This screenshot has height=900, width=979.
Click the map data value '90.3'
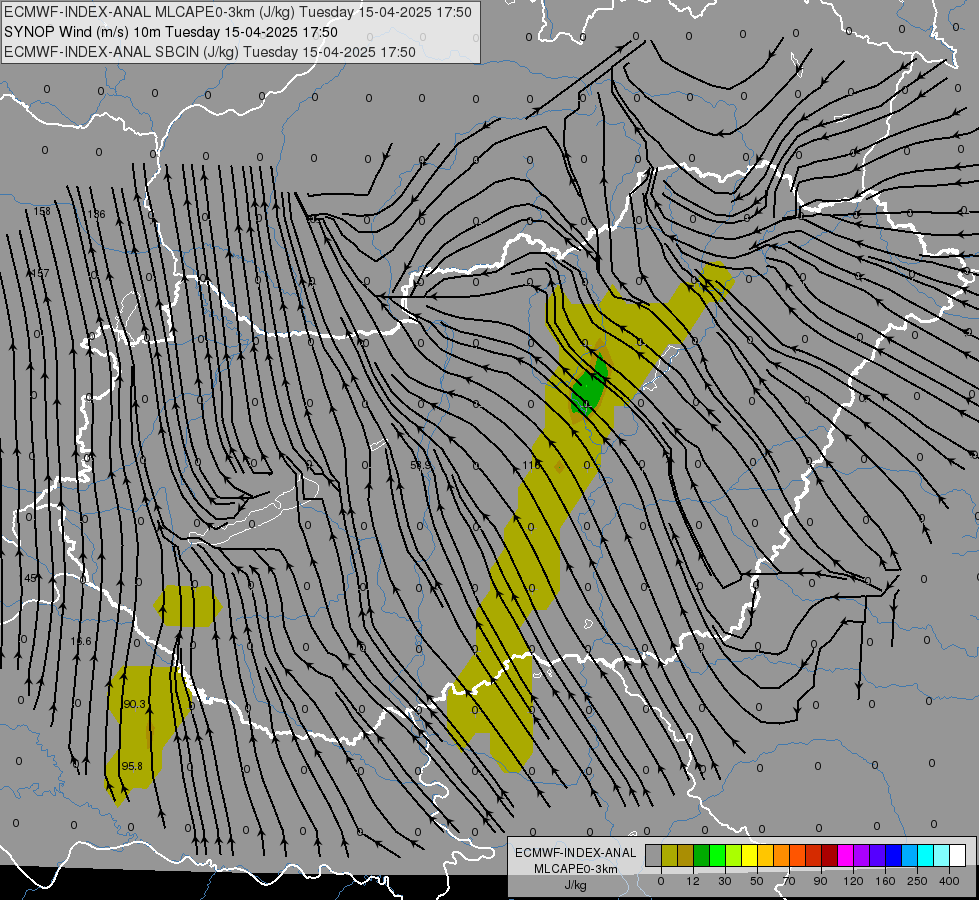click(134, 704)
